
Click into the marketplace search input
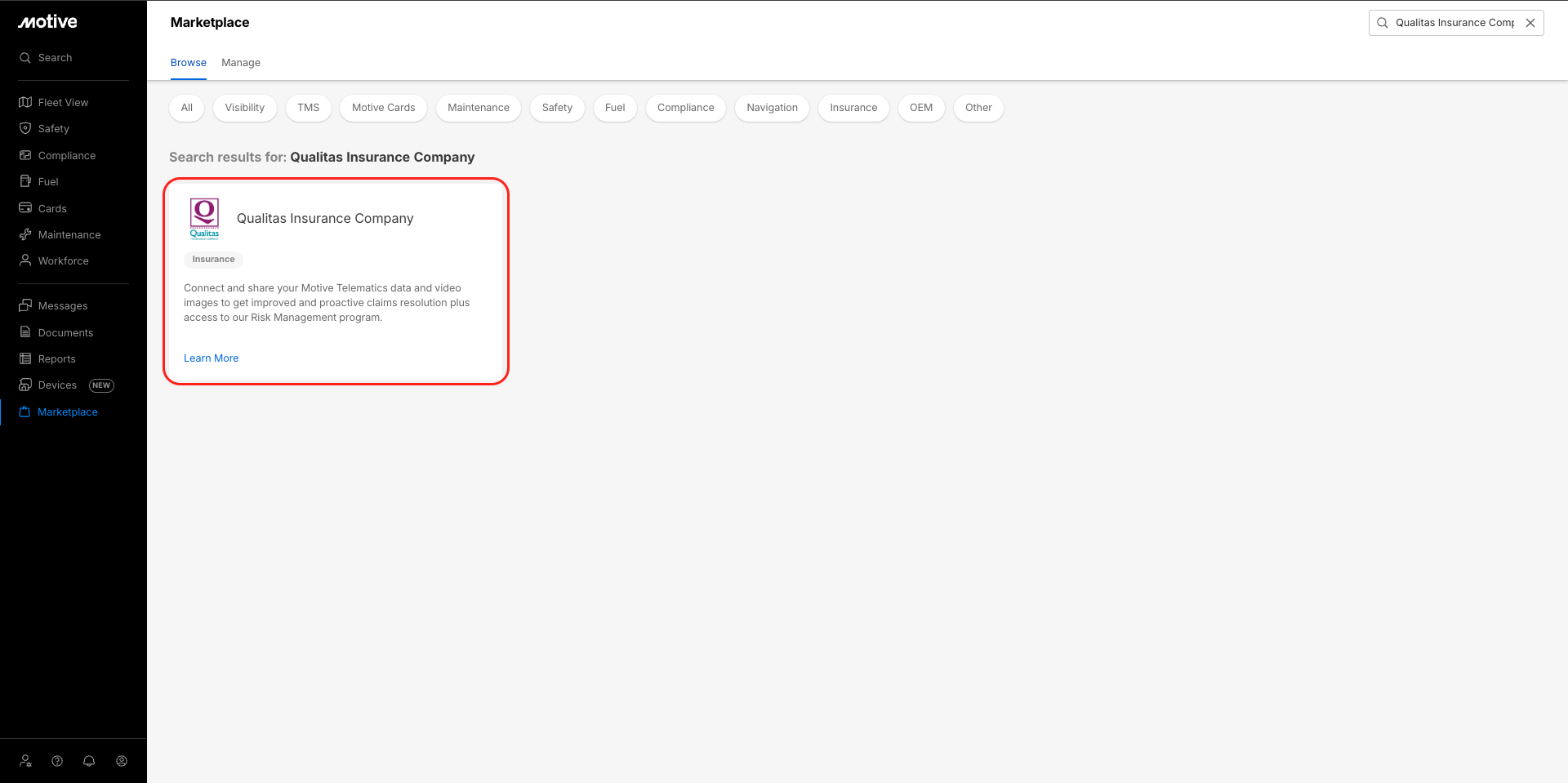1454,23
